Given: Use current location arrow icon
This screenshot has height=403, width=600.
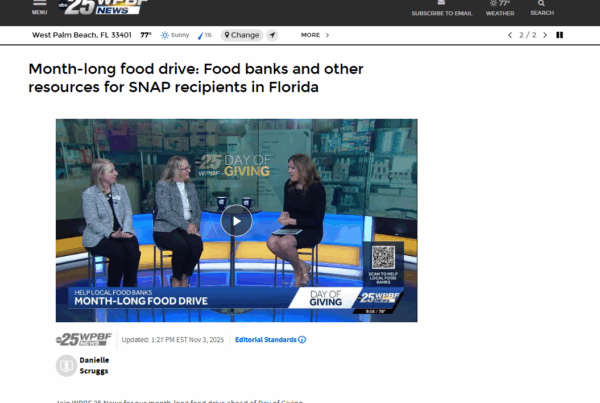Looking at the screenshot, I should [272, 35].
